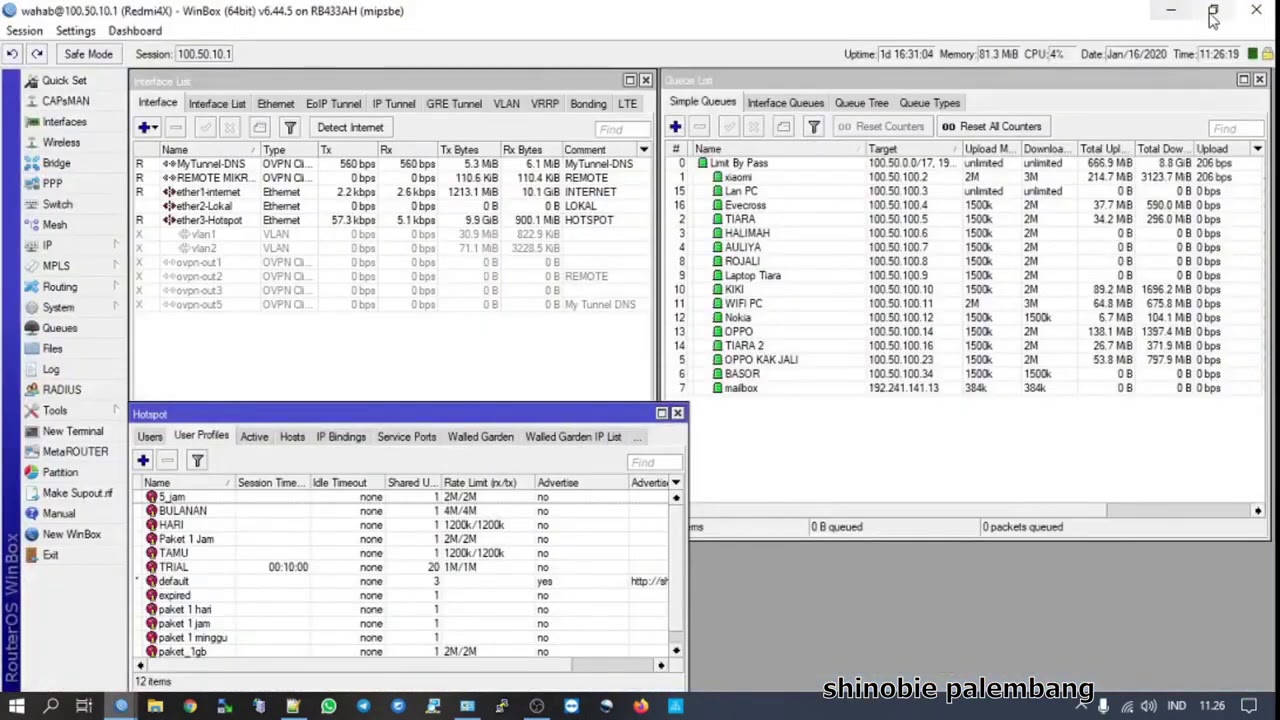Click Exit in the sidebar

50,555
